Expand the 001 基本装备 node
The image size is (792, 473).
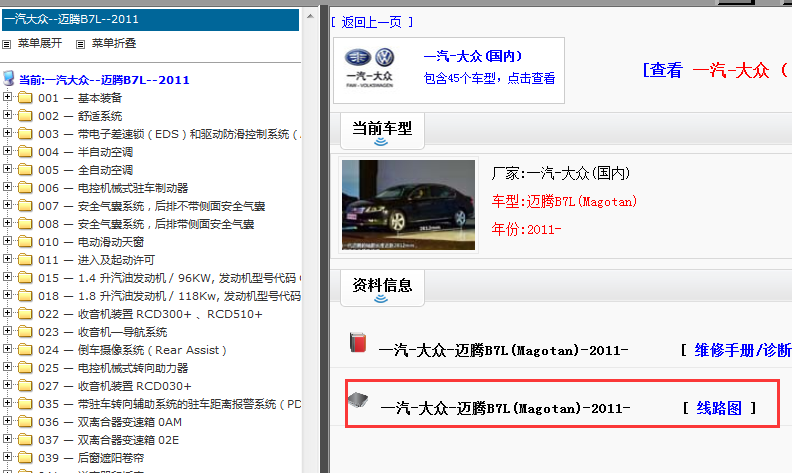7,97
